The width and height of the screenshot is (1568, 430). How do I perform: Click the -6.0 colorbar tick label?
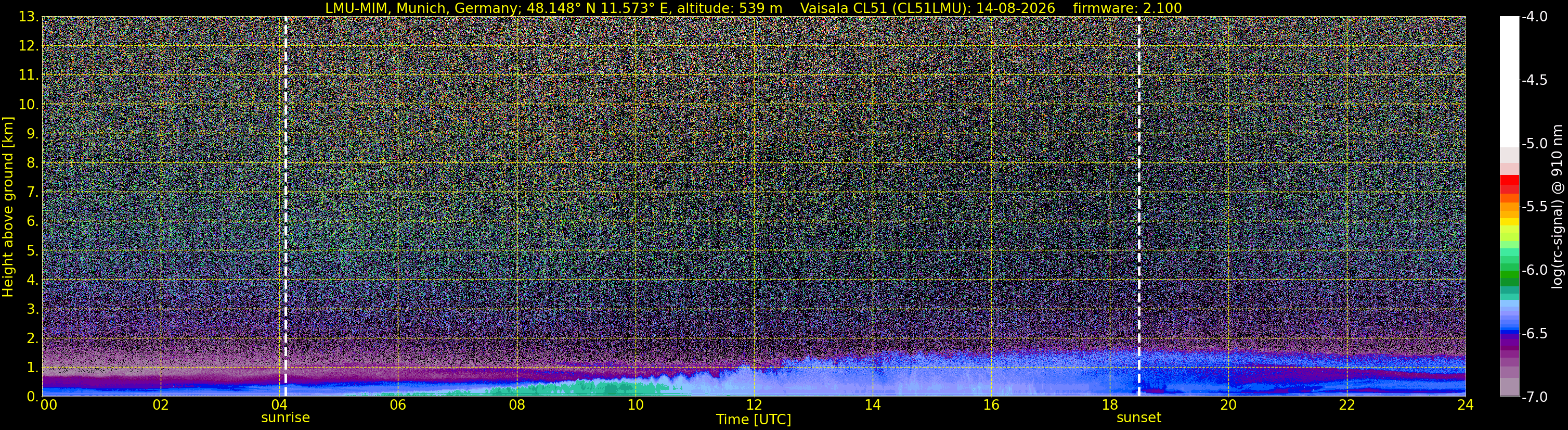click(x=1535, y=270)
